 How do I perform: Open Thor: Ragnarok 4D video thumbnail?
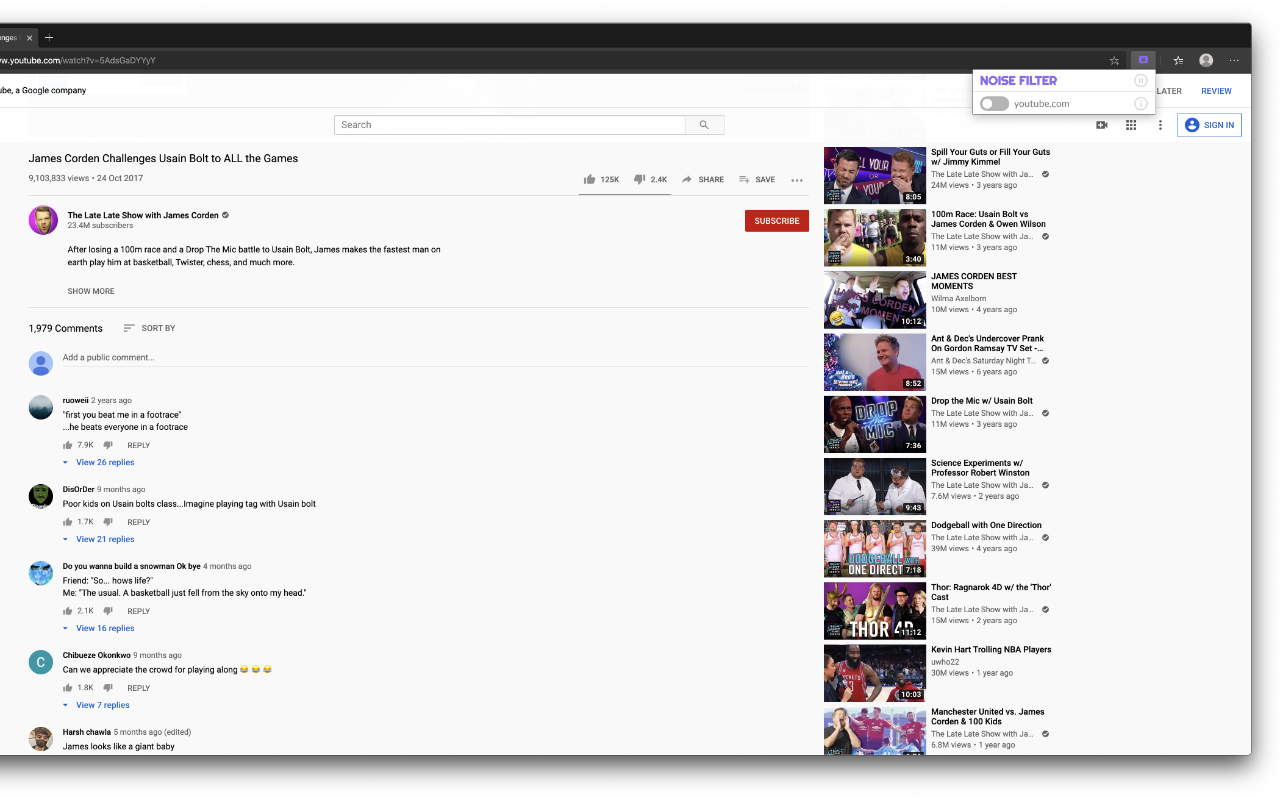(875, 611)
